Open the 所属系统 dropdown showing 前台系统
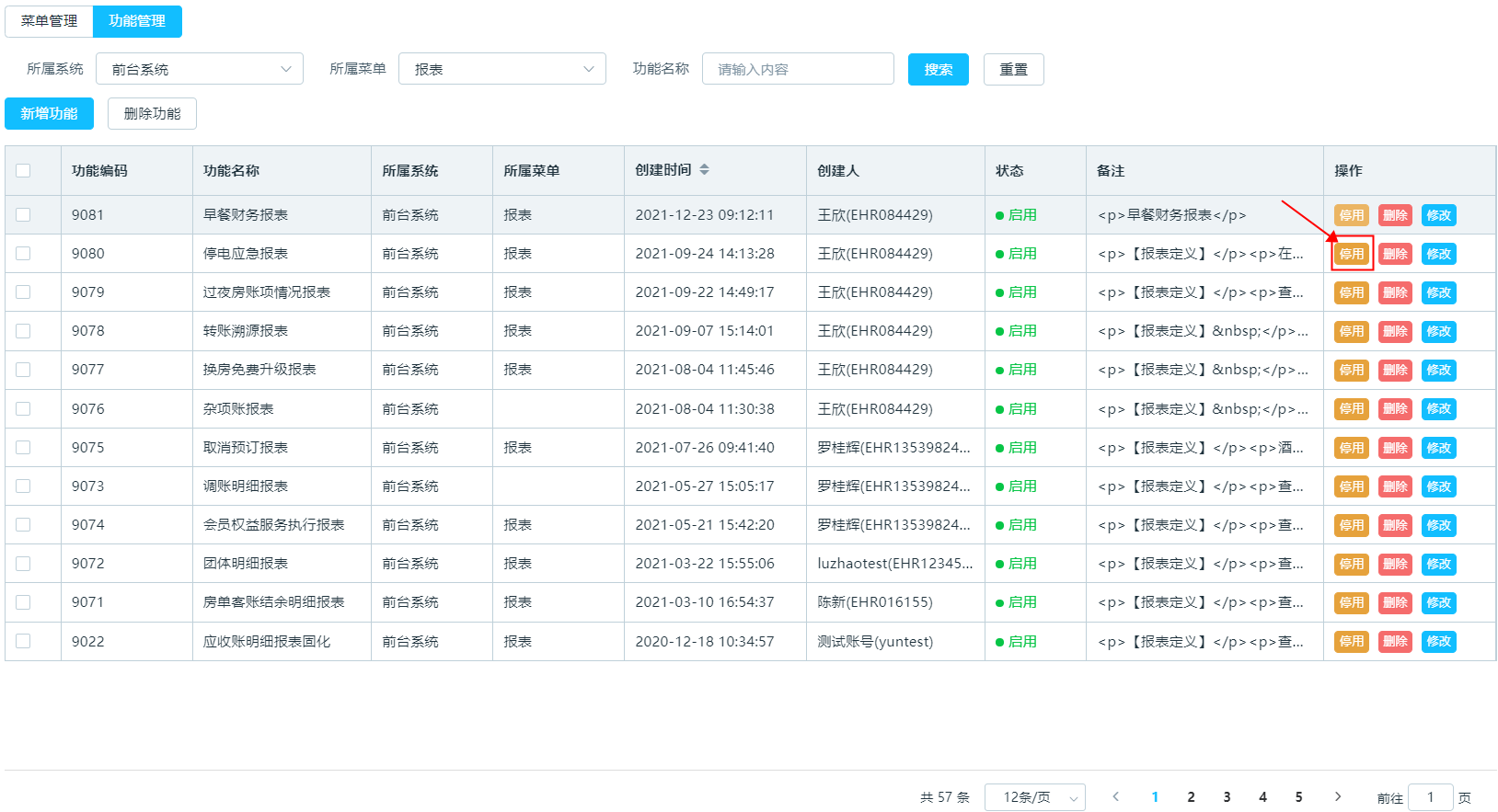1498x812 pixels. tap(200, 69)
